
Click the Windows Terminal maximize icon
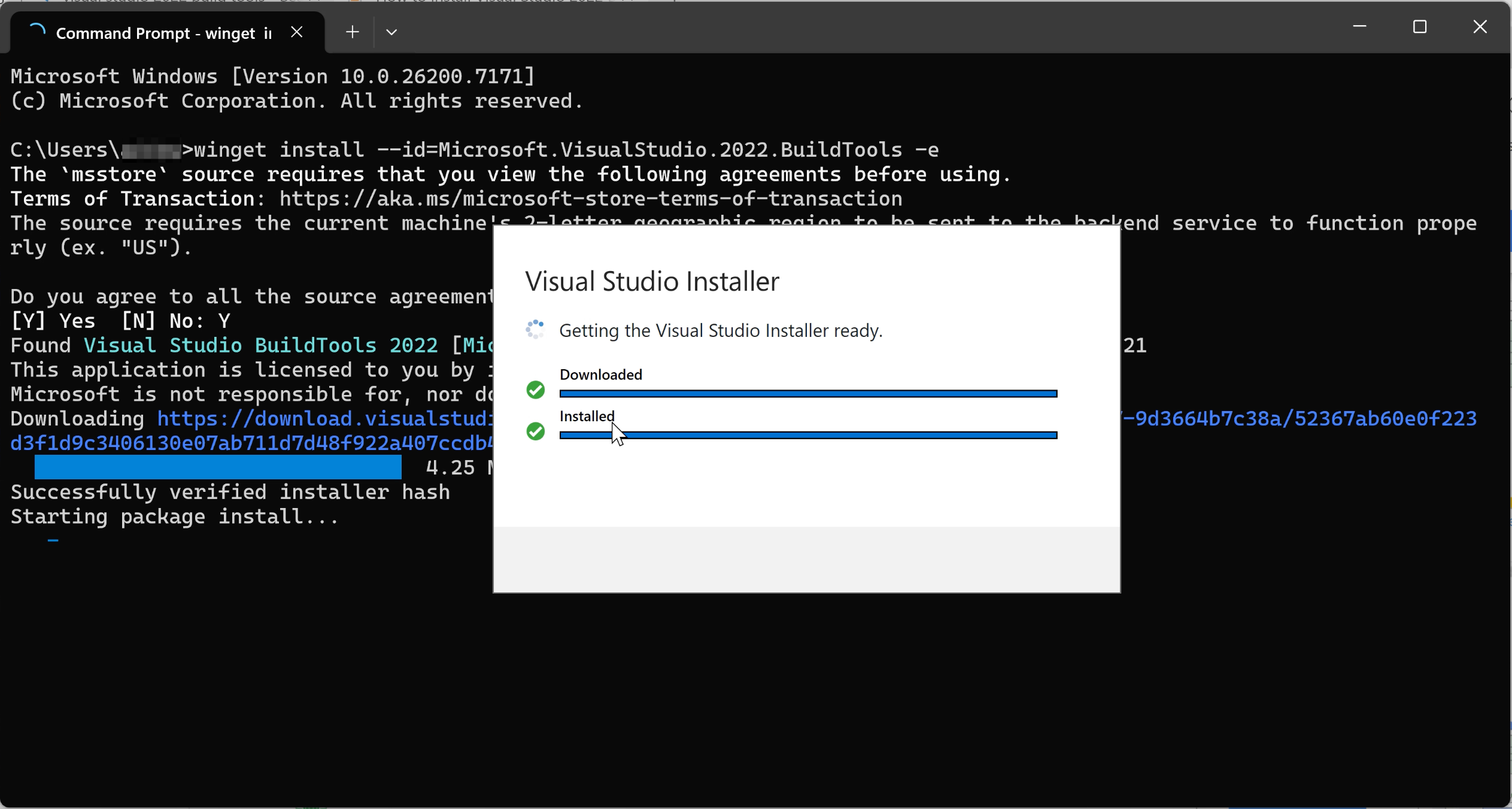pos(1420,26)
